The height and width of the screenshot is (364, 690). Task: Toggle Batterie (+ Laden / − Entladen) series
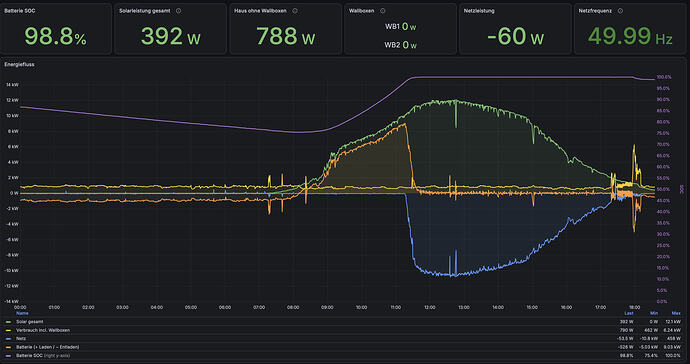48,347
